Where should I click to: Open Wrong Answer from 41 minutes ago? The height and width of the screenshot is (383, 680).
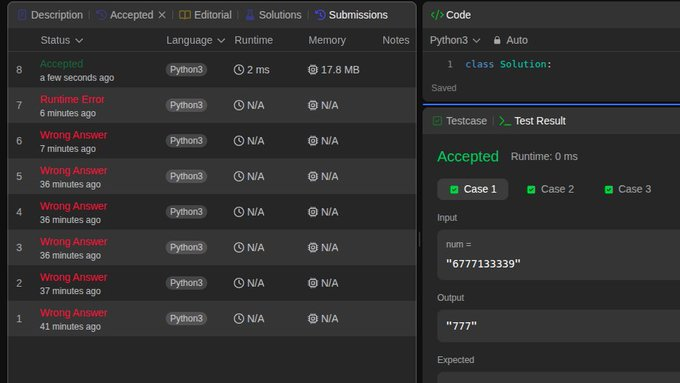[x=212, y=319]
